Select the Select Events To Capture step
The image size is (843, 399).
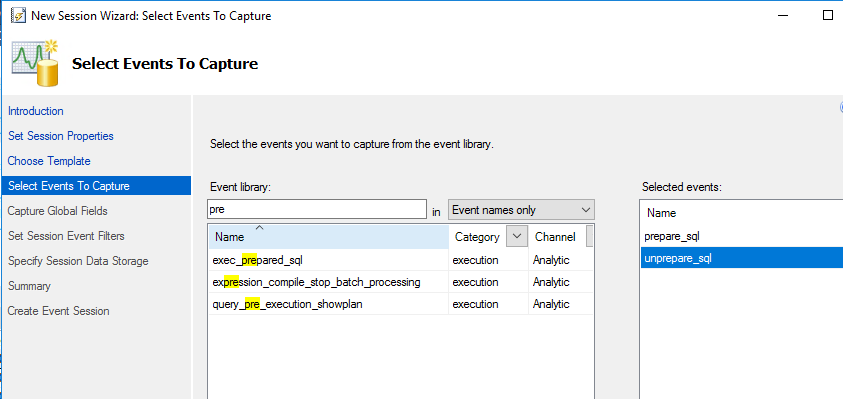point(96,186)
